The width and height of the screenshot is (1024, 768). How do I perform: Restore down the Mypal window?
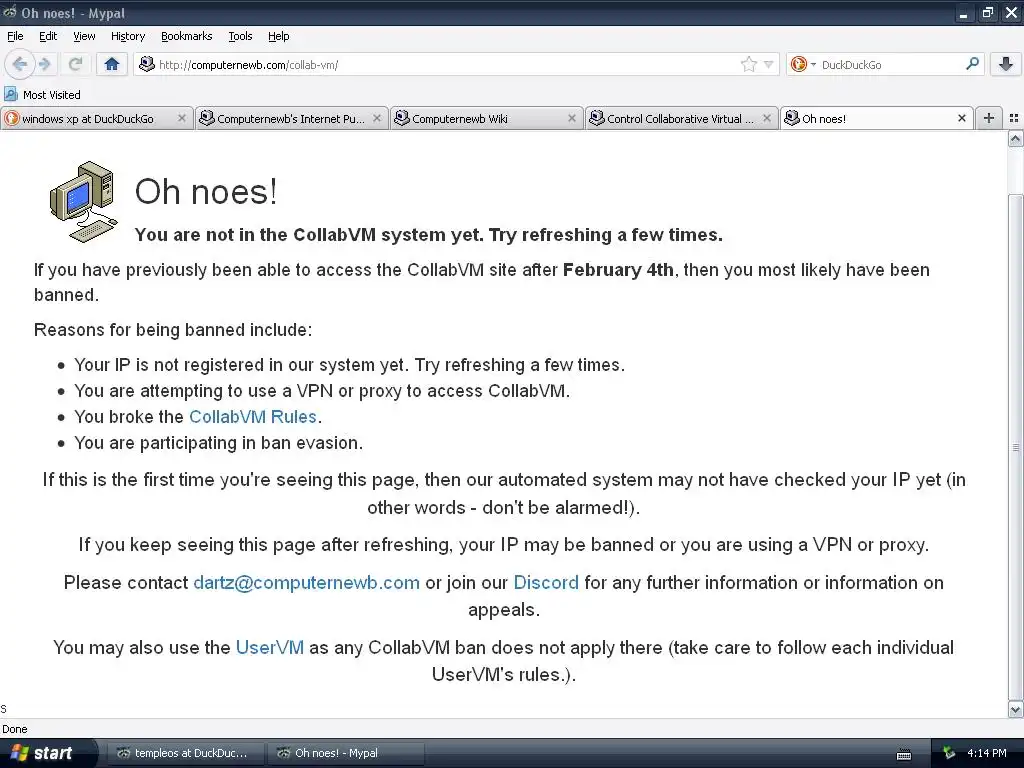tap(987, 13)
